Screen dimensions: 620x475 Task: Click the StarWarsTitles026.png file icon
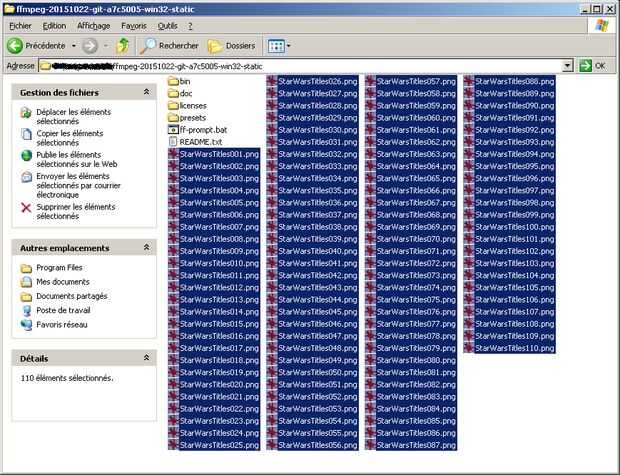272,81
